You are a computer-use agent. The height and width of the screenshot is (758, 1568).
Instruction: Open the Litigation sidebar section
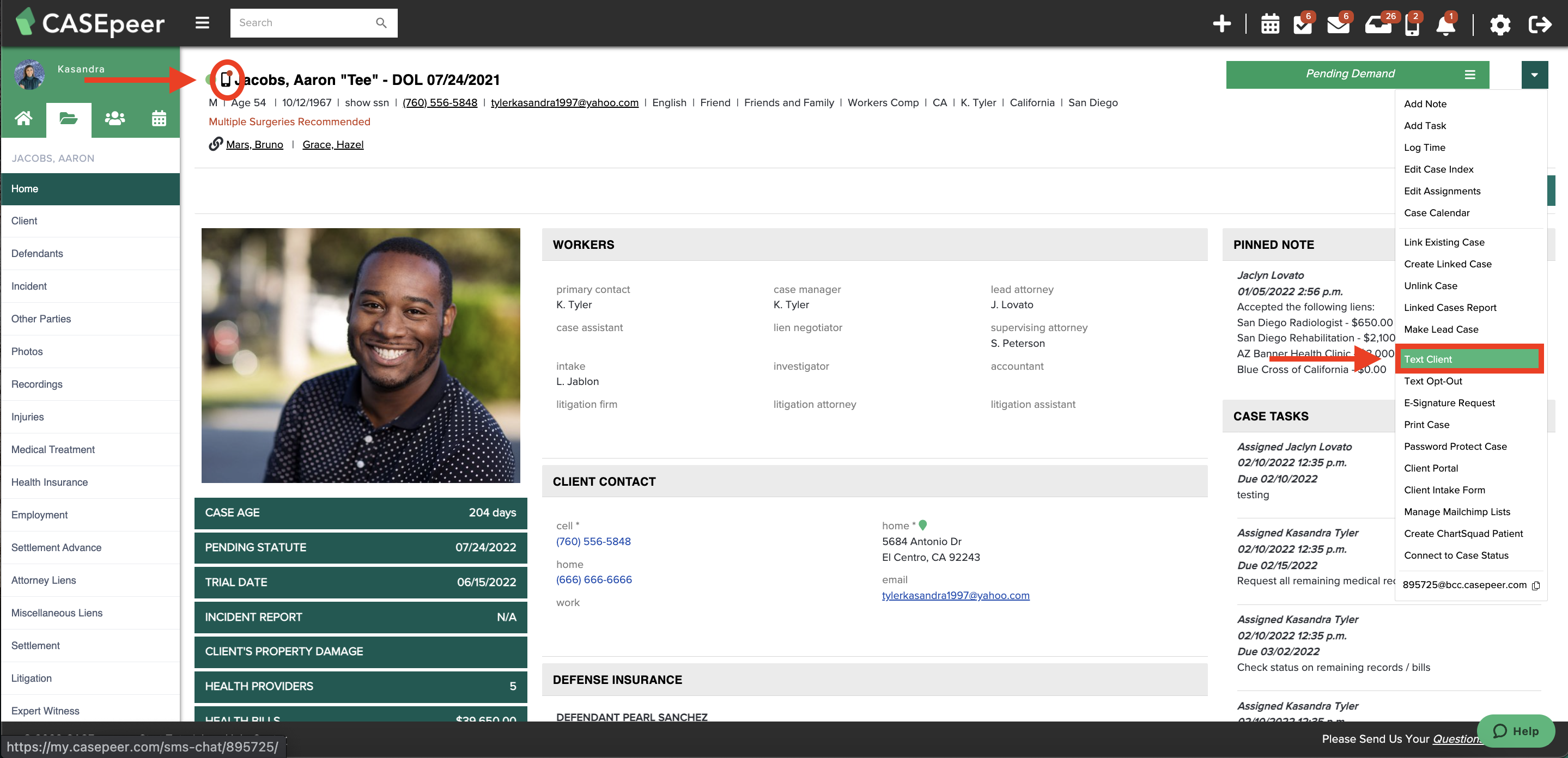click(x=90, y=678)
